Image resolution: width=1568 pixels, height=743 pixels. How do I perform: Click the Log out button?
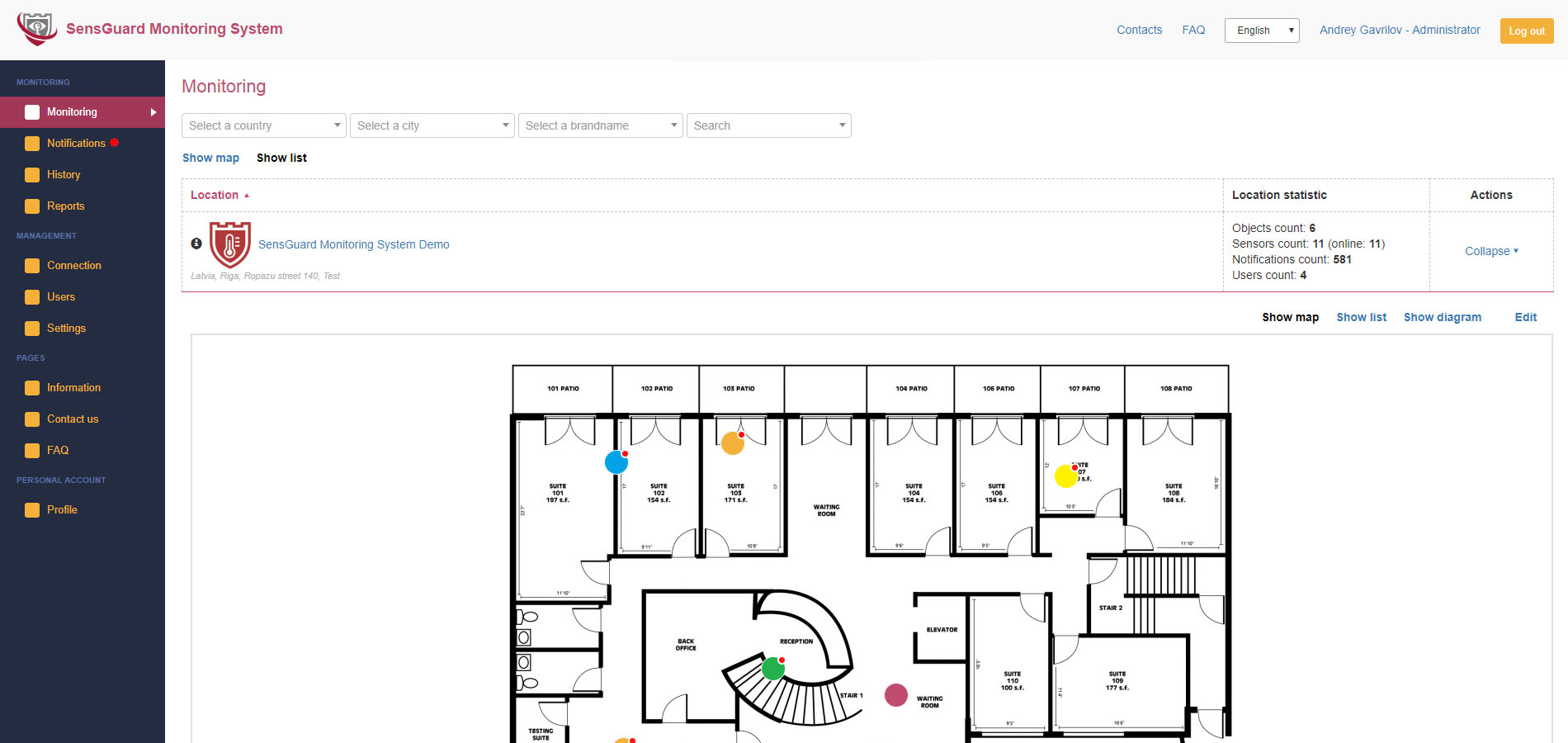1527,30
